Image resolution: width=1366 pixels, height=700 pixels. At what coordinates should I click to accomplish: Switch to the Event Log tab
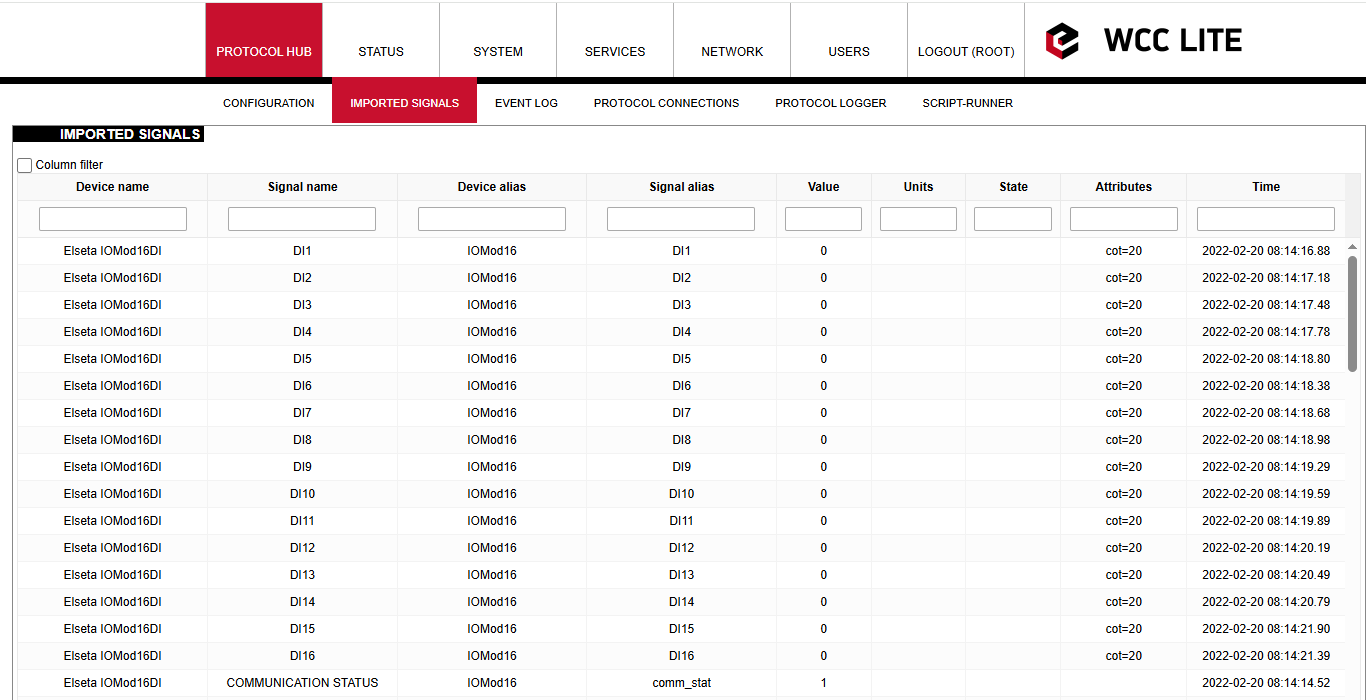[526, 103]
